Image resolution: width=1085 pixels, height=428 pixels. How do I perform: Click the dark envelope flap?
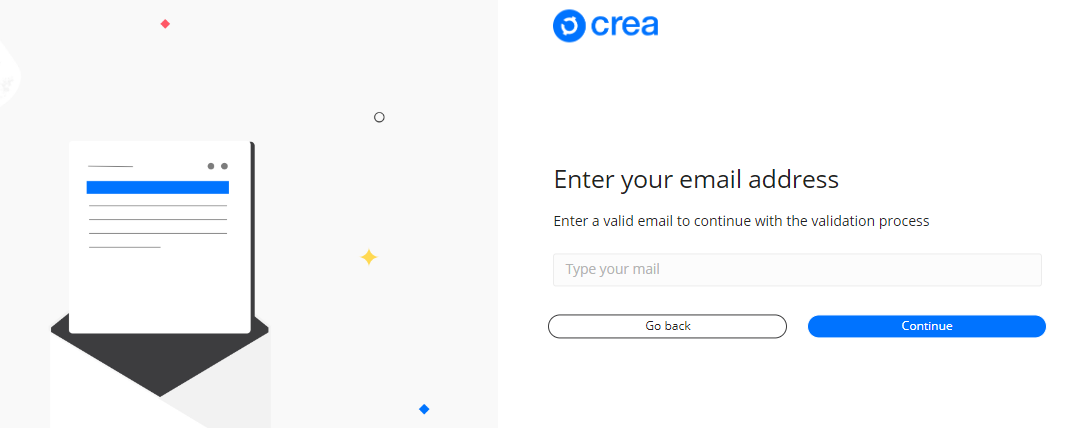(x=159, y=360)
